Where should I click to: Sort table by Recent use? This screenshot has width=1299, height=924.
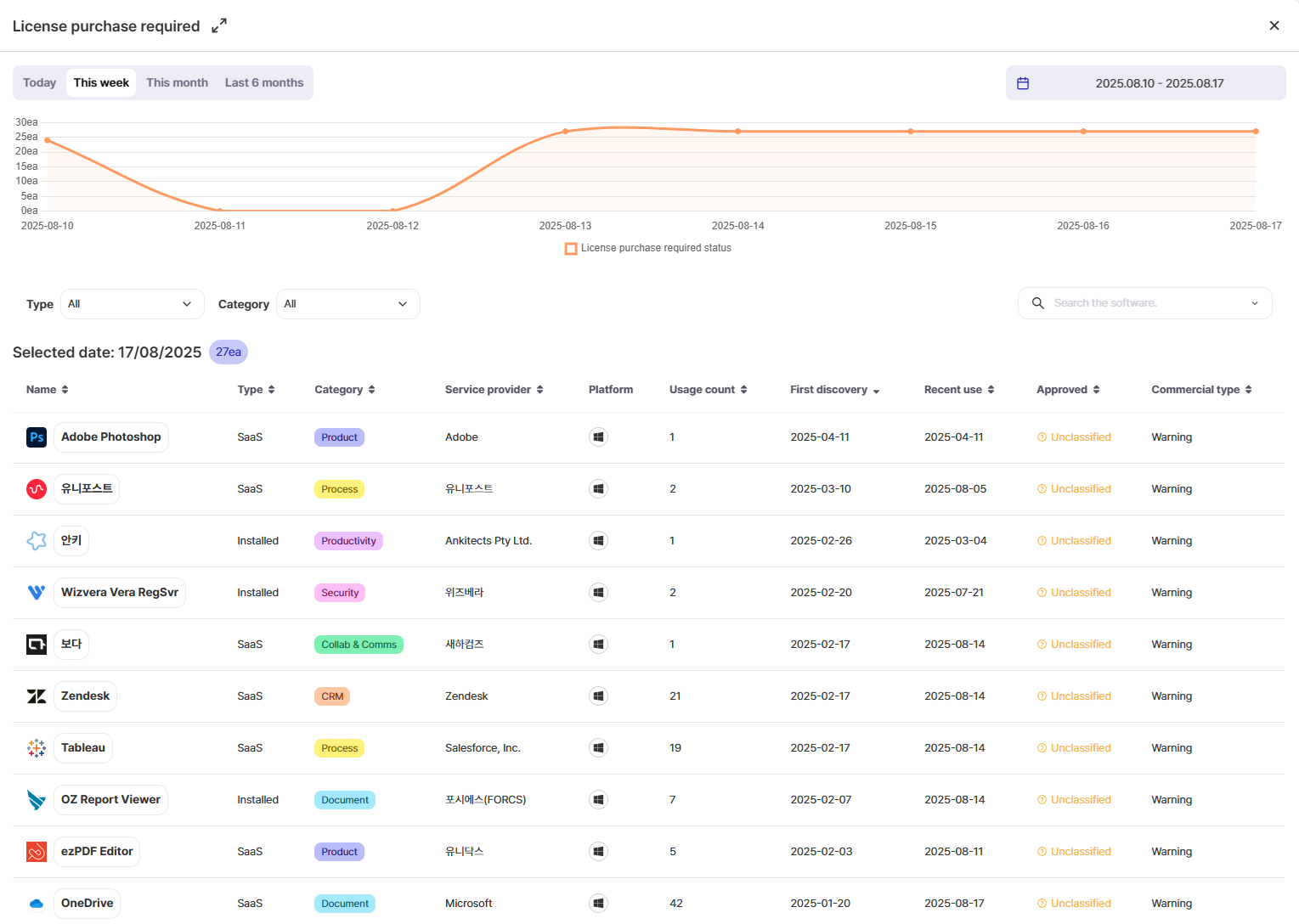[x=959, y=390]
